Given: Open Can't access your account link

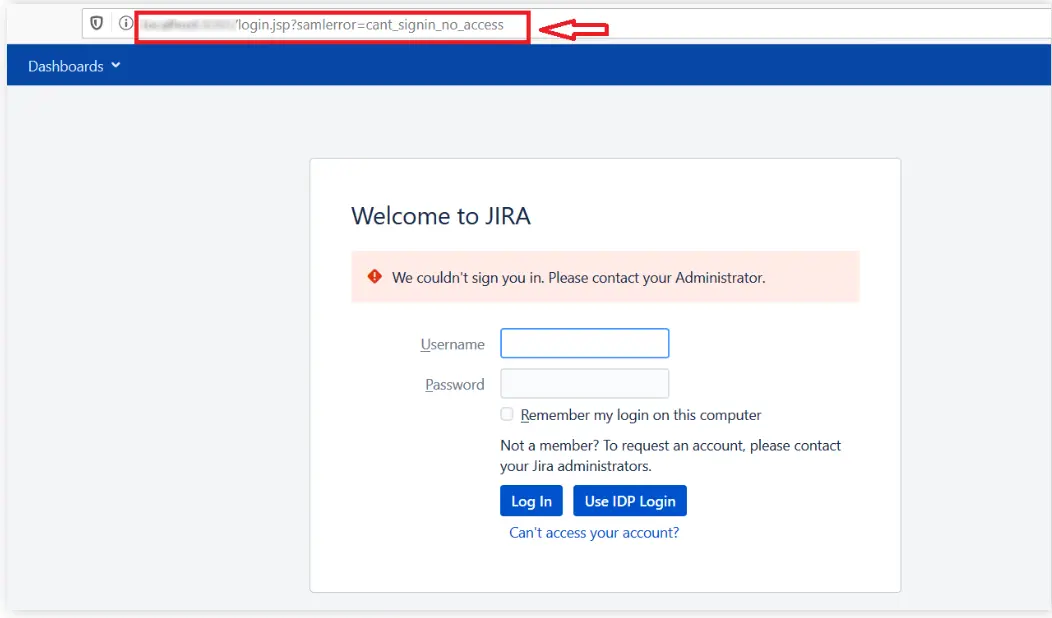Looking at the screenshot, I should pyautogui.click(x=594, y=532).
